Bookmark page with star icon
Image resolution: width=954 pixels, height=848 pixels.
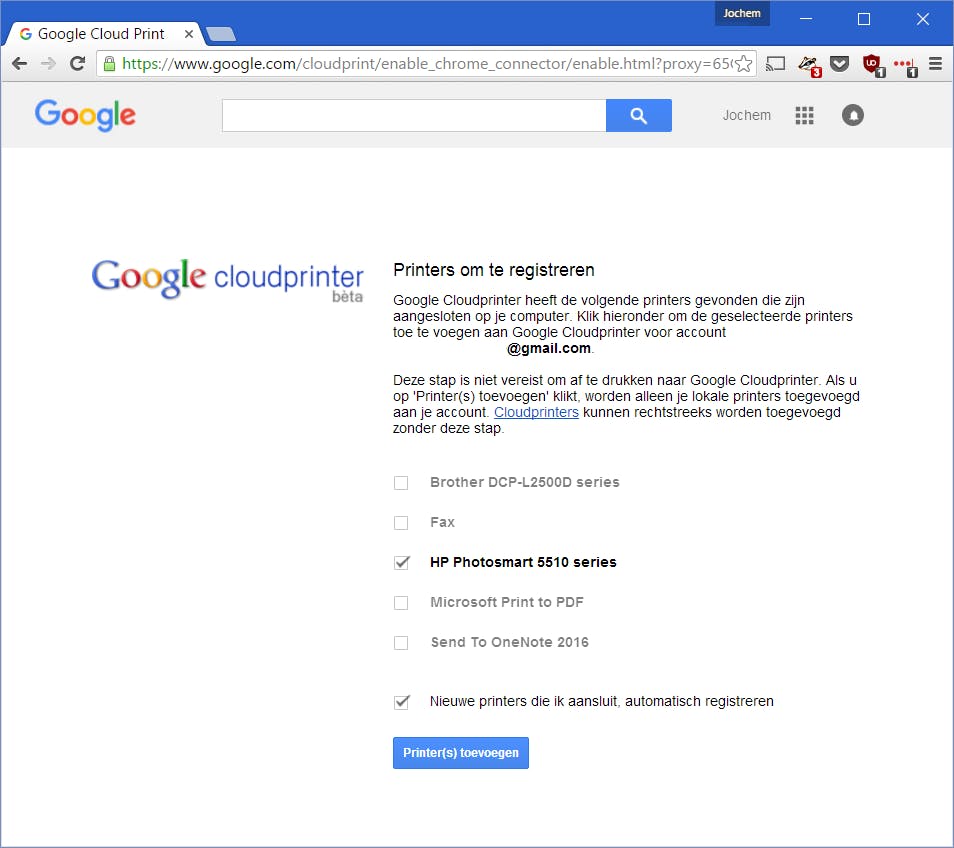(743, 64)
